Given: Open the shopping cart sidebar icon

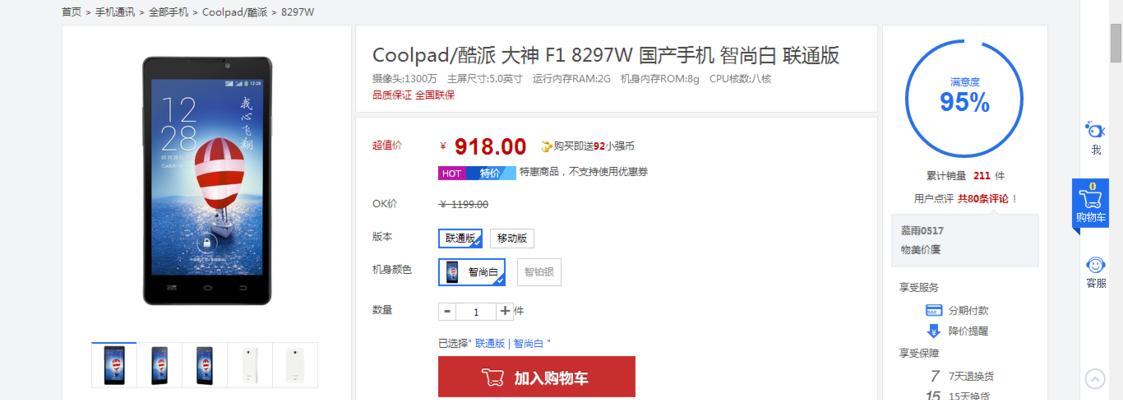Looking at the screenshot, I should tap(1089, 205).
